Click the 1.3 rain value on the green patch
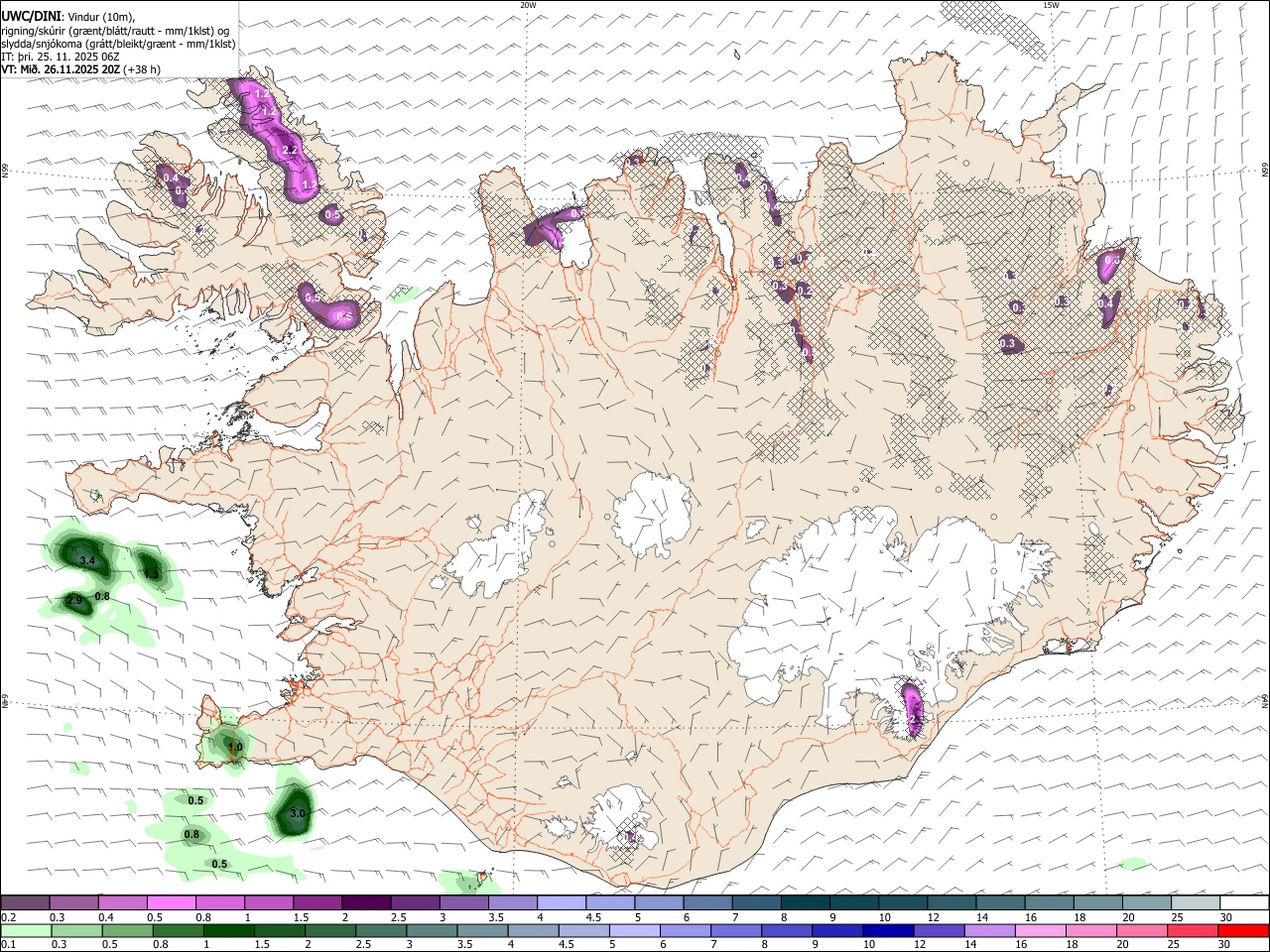Screen dimensions: 1270x952 pyautogui.click(x=151, y=574)
